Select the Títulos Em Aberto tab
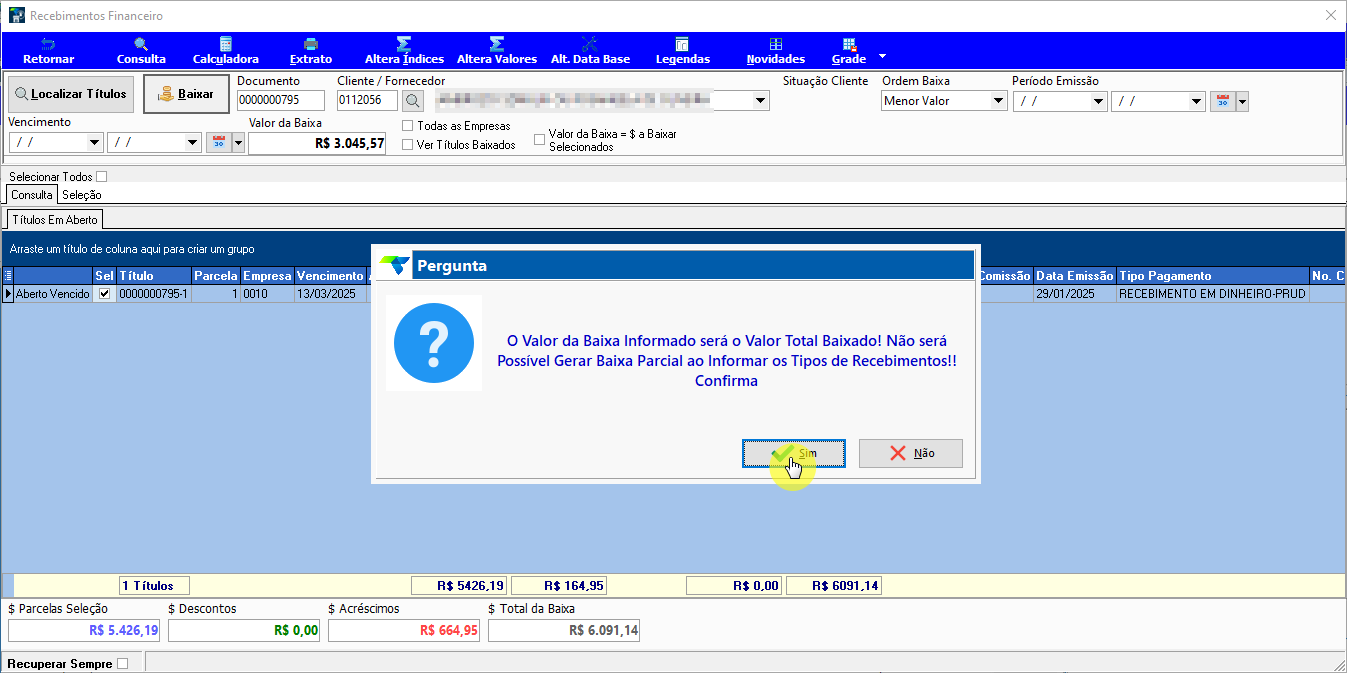Viewport: 1347px width, 673px height. [55, 219]
